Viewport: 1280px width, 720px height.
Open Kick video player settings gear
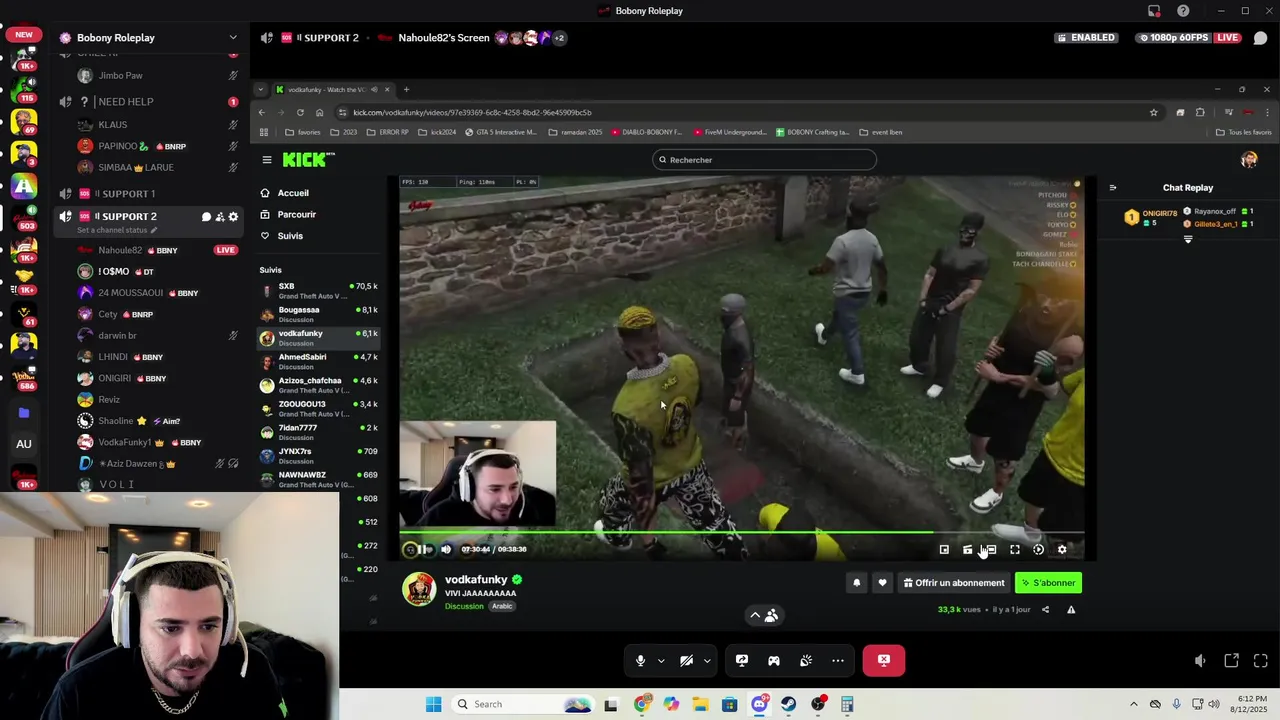[1062, 549]
